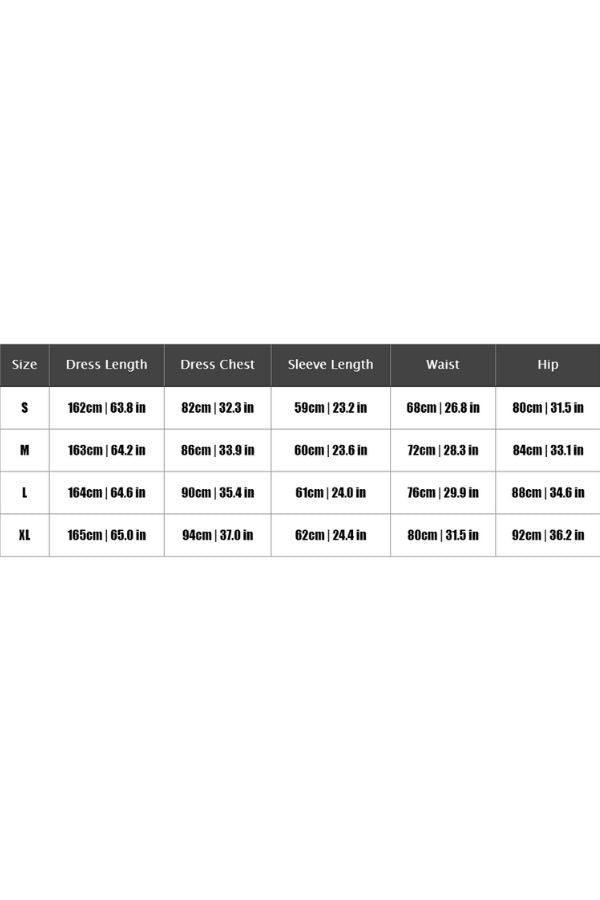Click the 162cm | 63.8 in cell
The image size is (600, 900).
click(x=107, y=408)
